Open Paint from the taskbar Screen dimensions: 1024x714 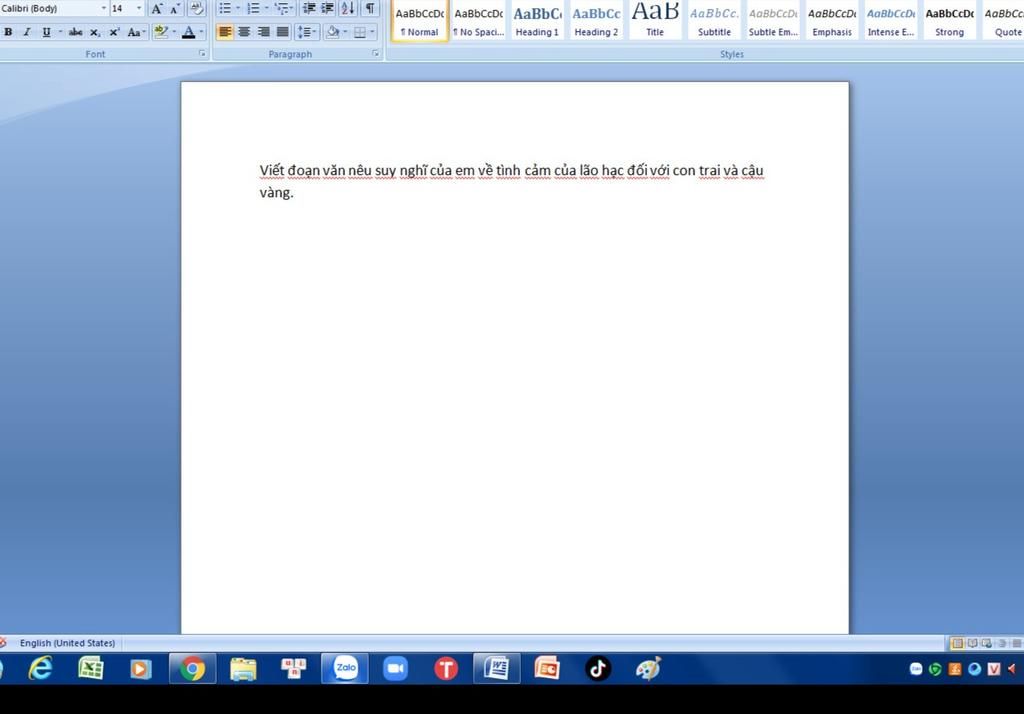coord(648,668)
